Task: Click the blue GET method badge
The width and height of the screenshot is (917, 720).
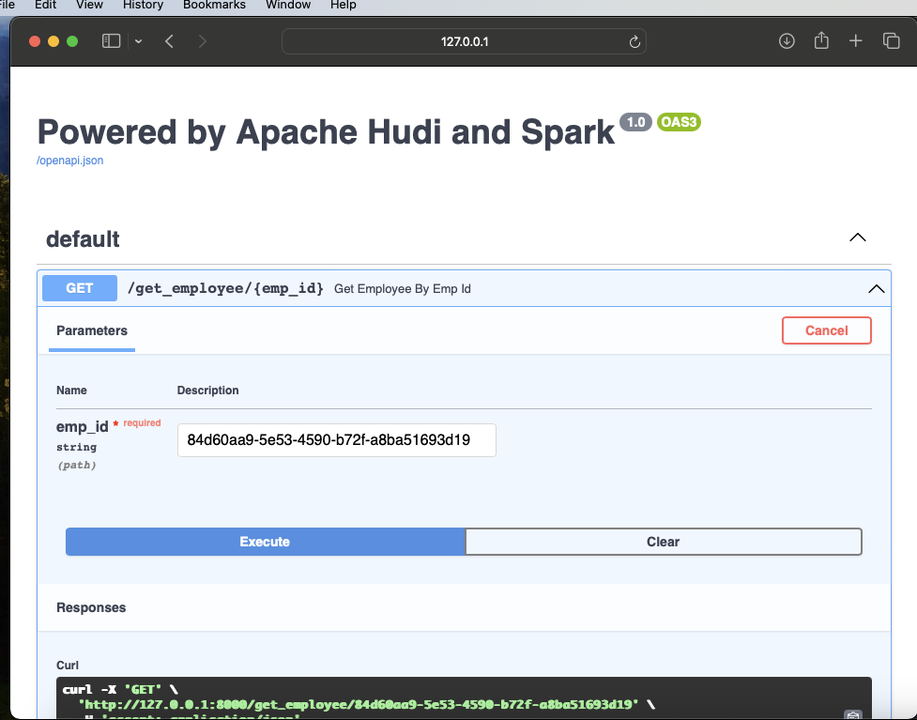Action: pyautogui.click(x=80, y=288)
